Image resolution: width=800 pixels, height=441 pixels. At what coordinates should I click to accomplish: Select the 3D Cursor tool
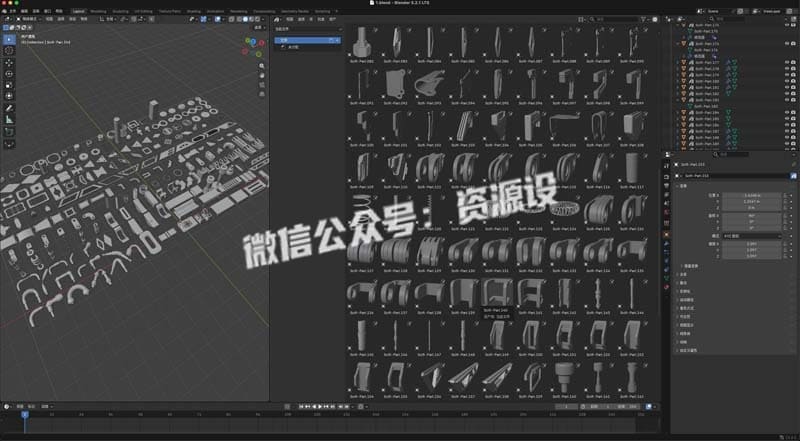click(9, 51)
